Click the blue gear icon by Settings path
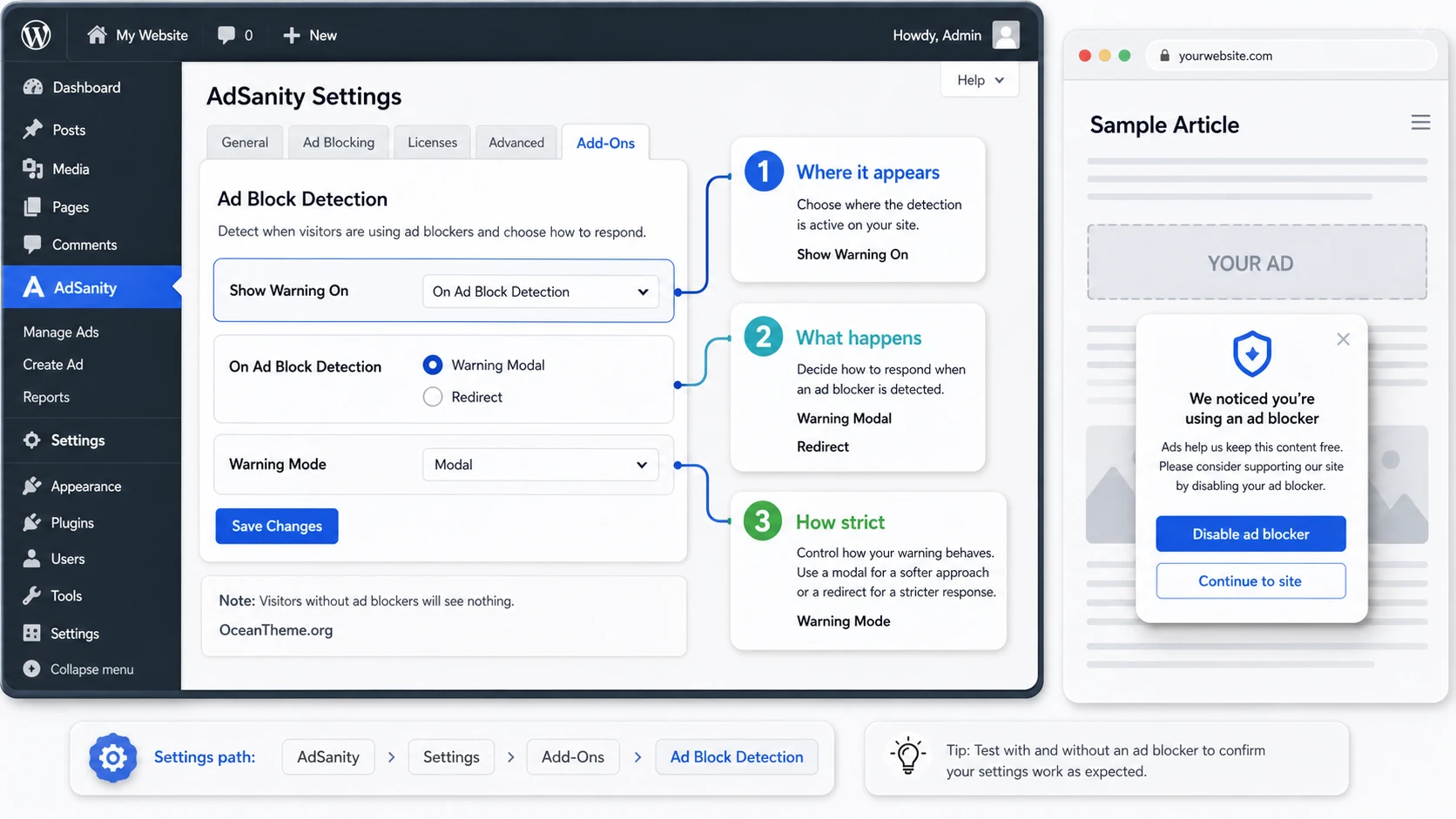The image size is (1456, 819). coord(113,758)
